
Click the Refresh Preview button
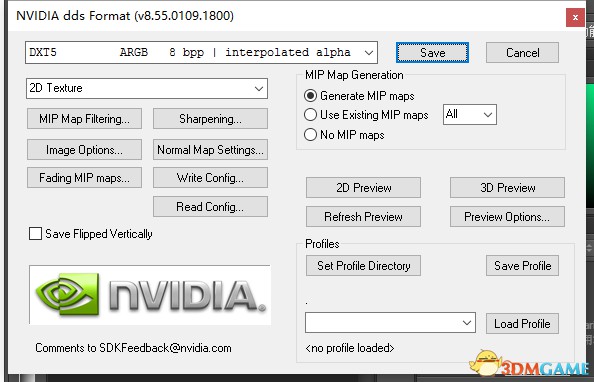363,216
